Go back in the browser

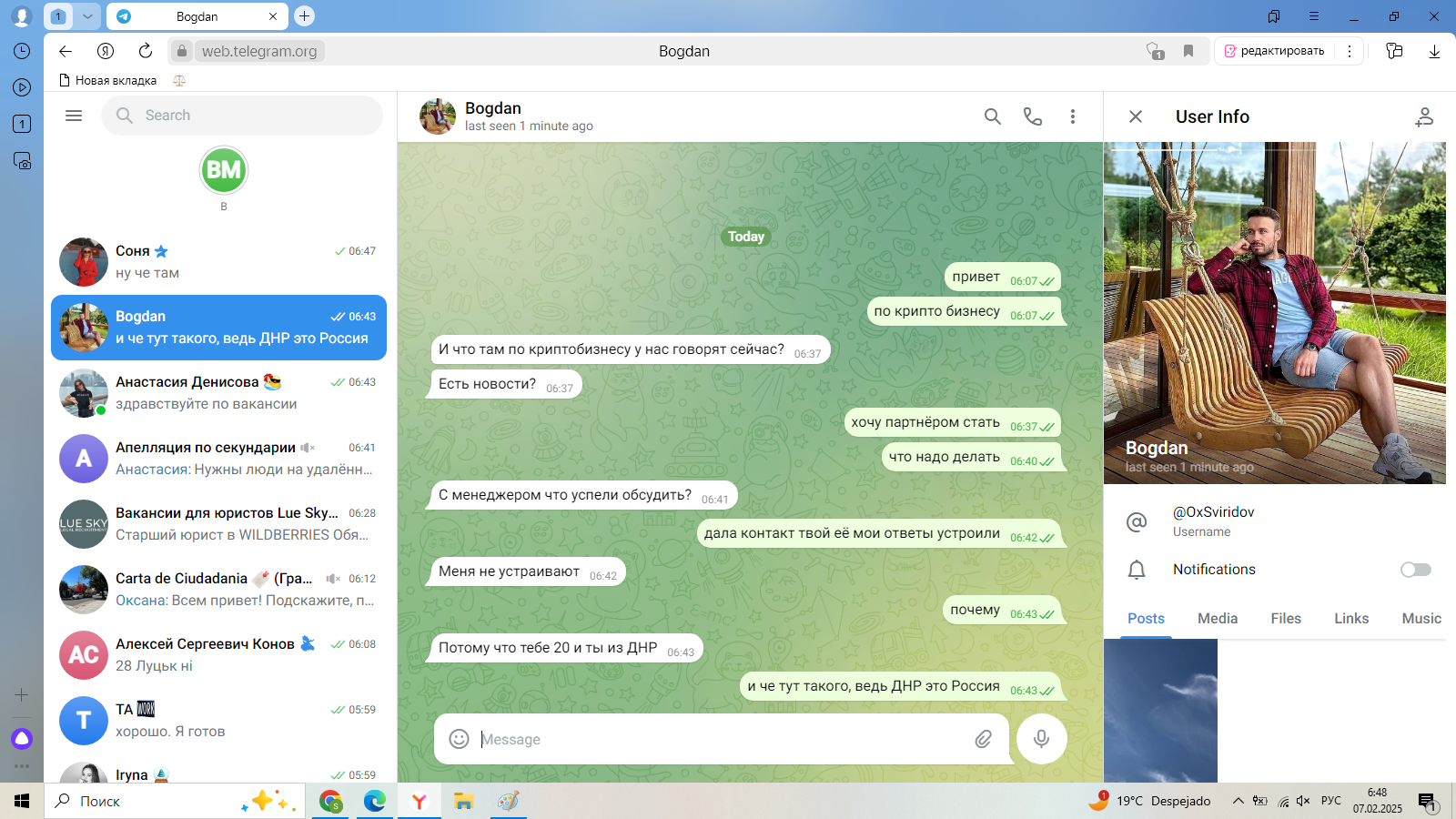tap(65, 51)
